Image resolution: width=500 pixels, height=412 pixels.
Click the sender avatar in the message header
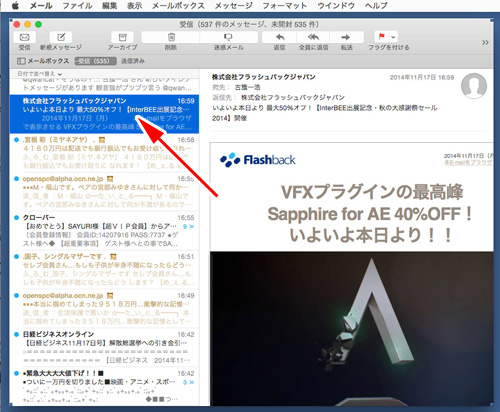474,86
